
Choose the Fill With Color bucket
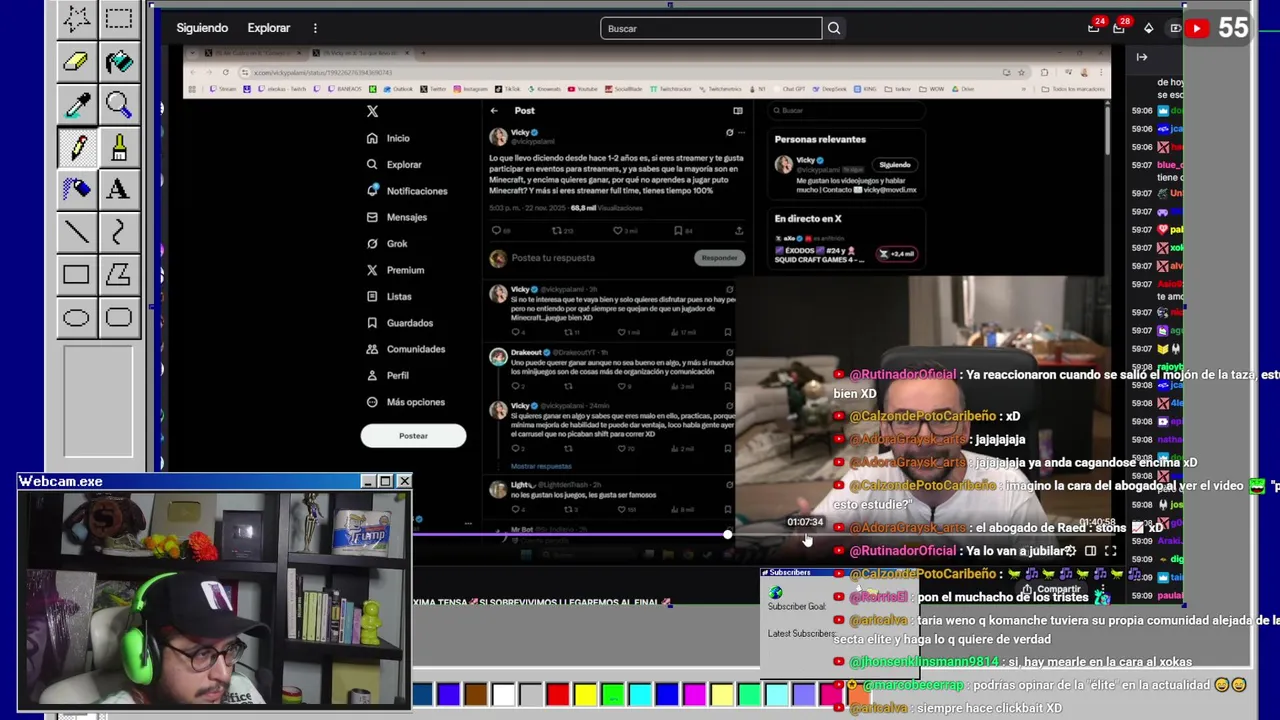[x=119, y=61]
